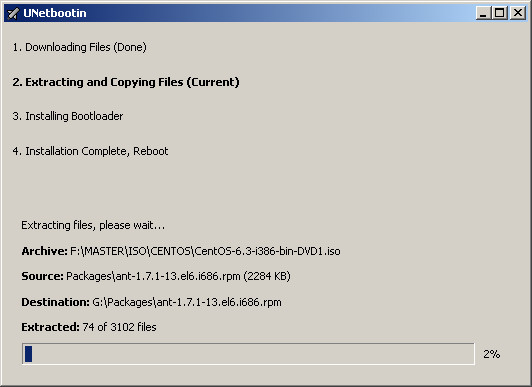This screenshot has width=532, height=387.
Task: Click the bold Destination: label
Action: tap(55, 302)
